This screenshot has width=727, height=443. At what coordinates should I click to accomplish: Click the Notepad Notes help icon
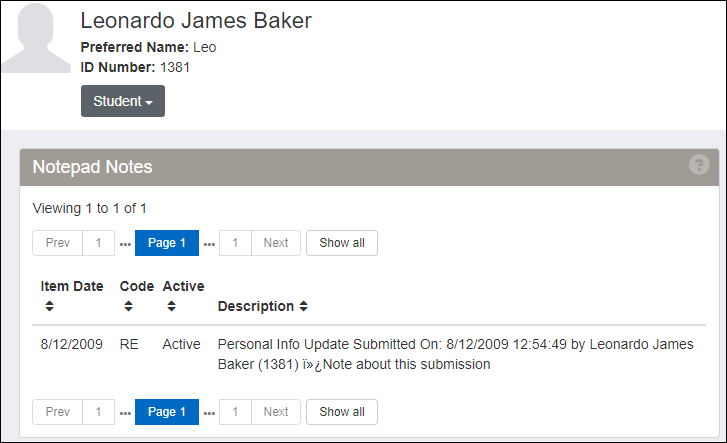tap(699, 166)
